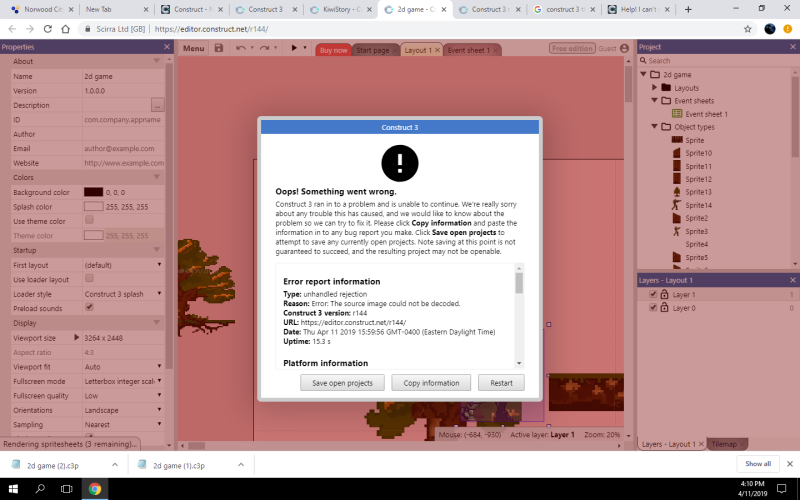
Task: Click the undo icon in toolbar
Action: point(240,48)
